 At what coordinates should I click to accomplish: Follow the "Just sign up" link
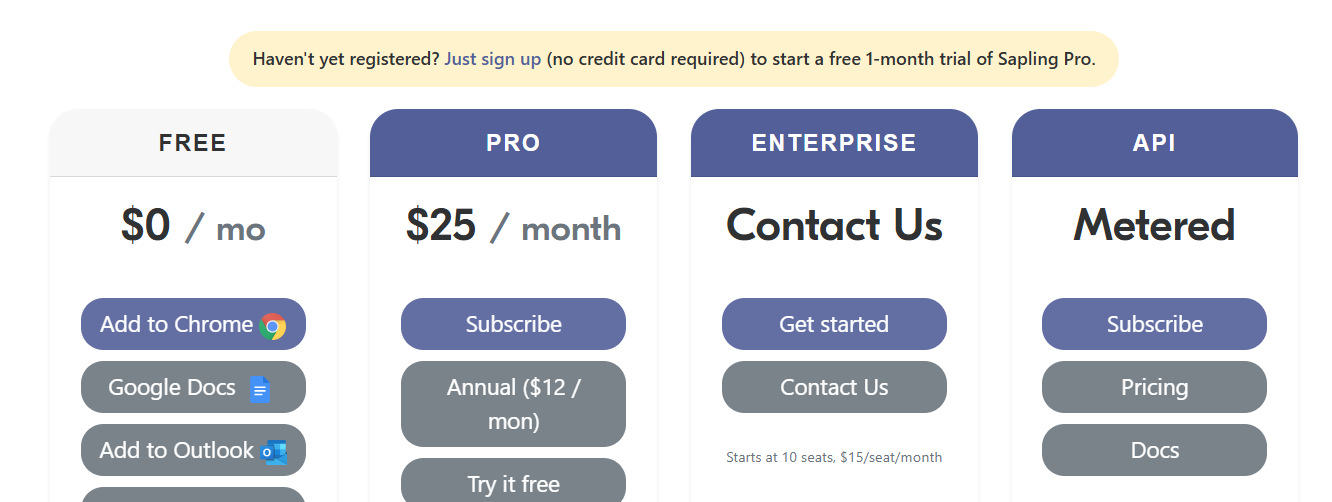click(493, 59)
